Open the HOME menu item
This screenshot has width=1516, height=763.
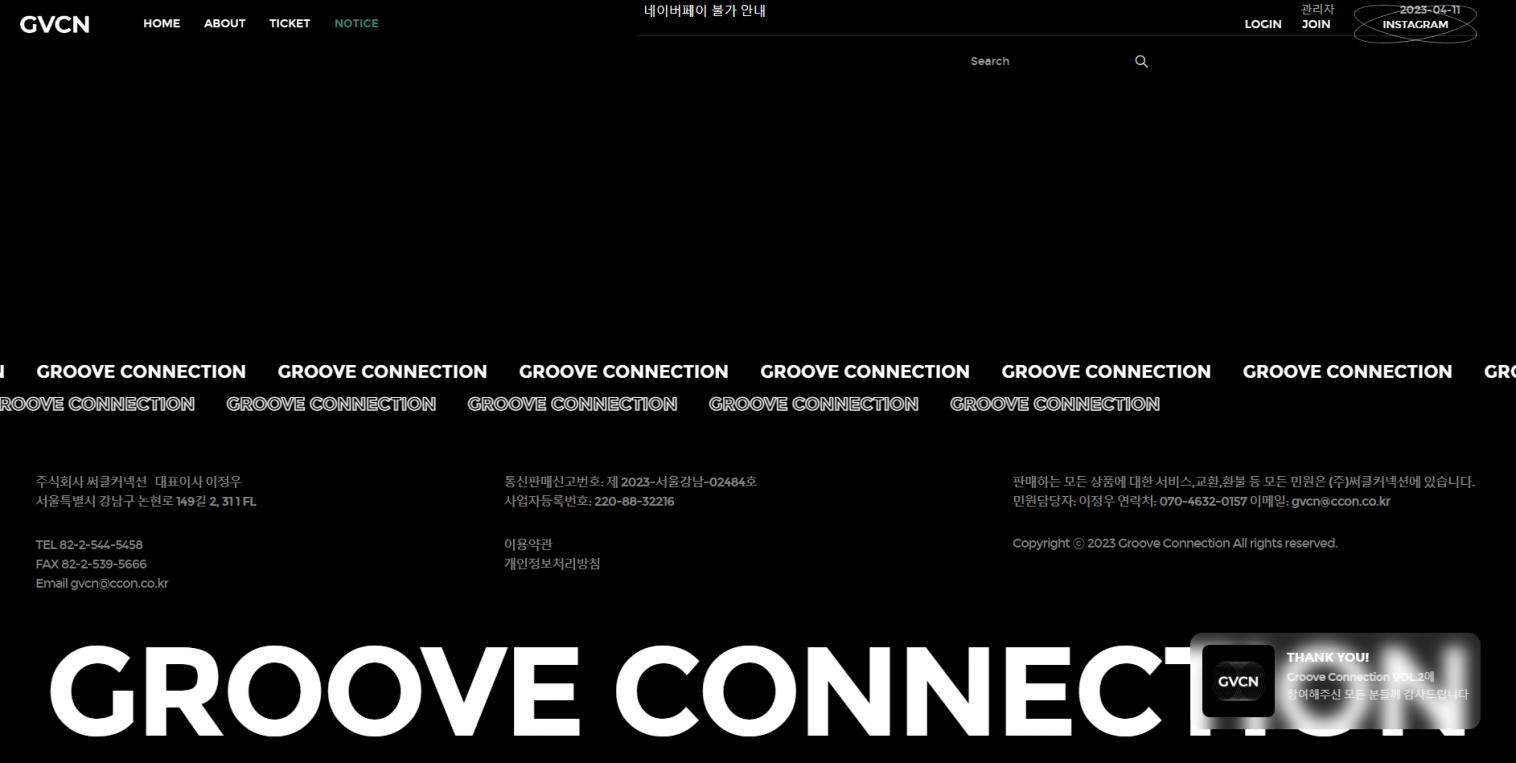[x=162, y=23]
